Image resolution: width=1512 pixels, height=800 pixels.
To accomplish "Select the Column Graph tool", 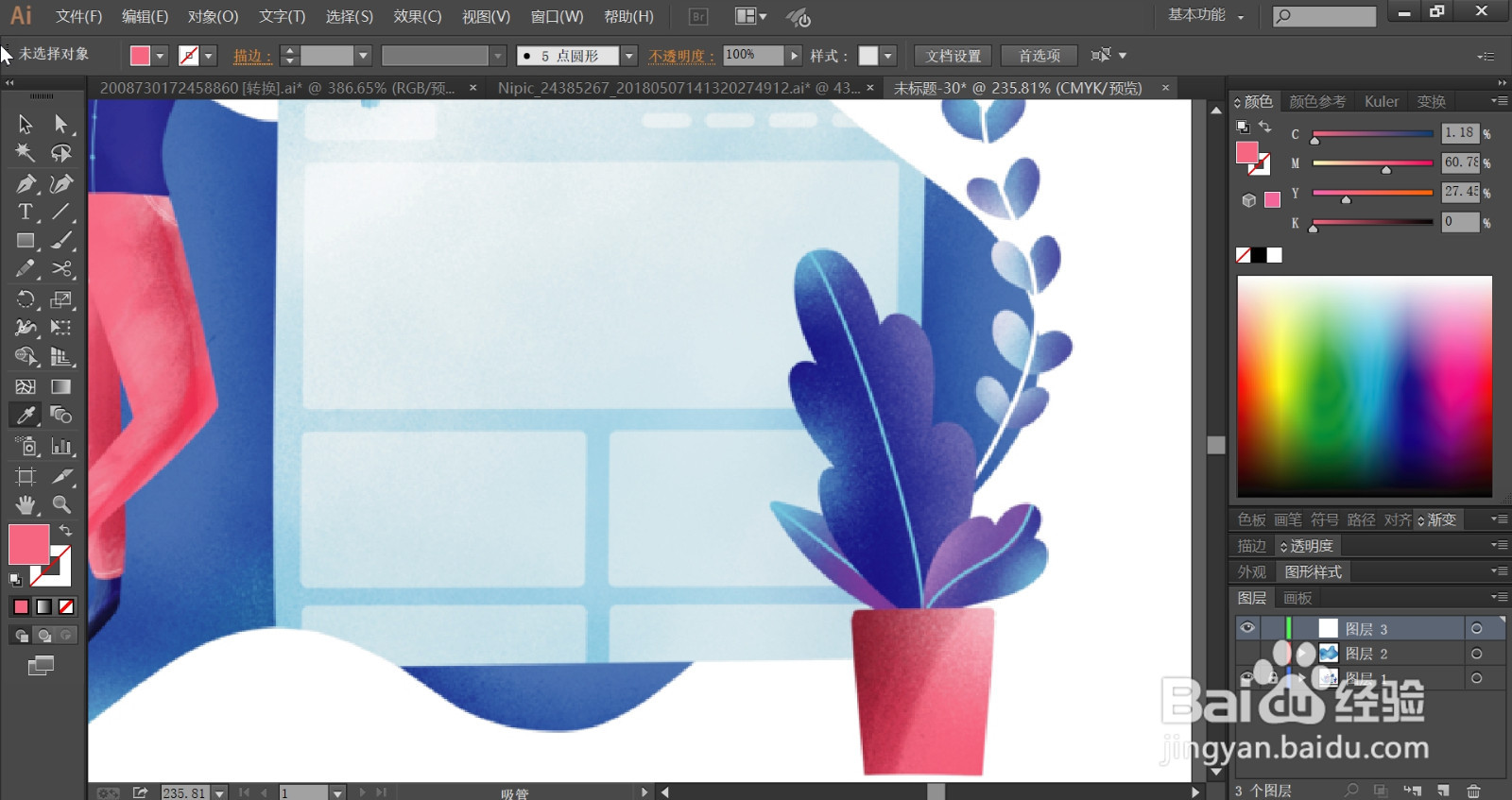I will (61, 446).
